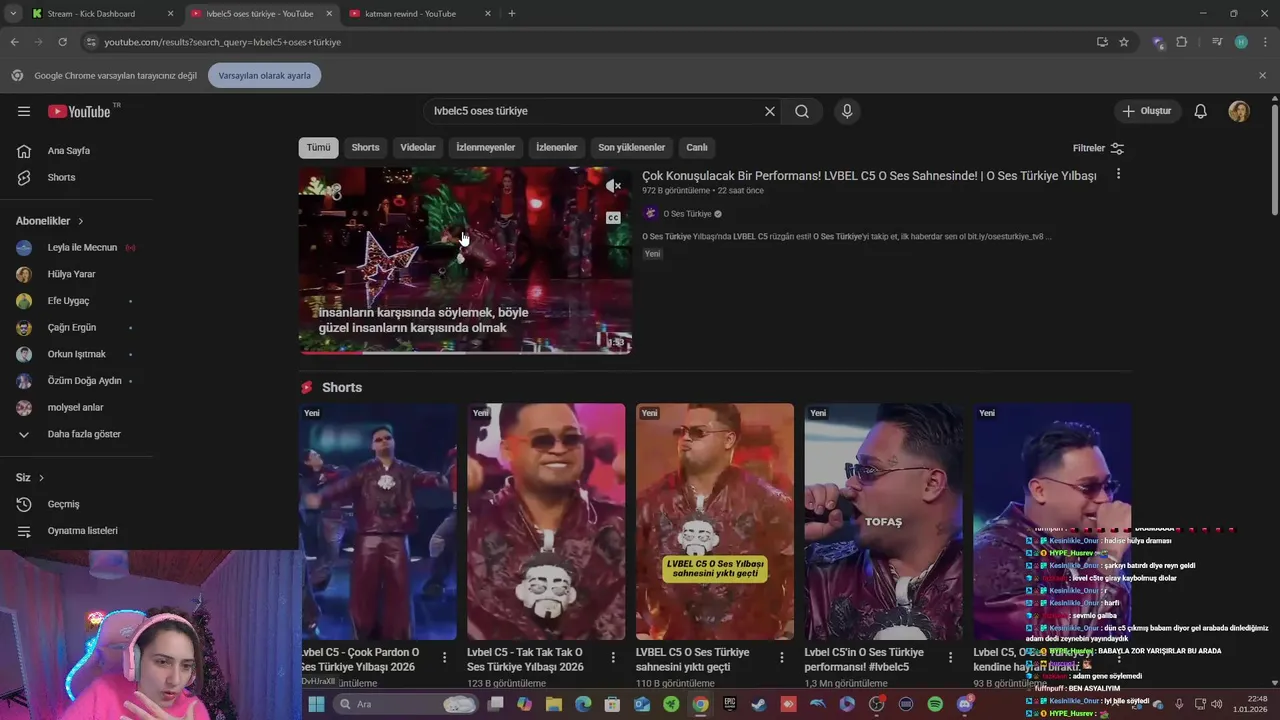Open Chrome tab search dropdown

pos(13,14)
